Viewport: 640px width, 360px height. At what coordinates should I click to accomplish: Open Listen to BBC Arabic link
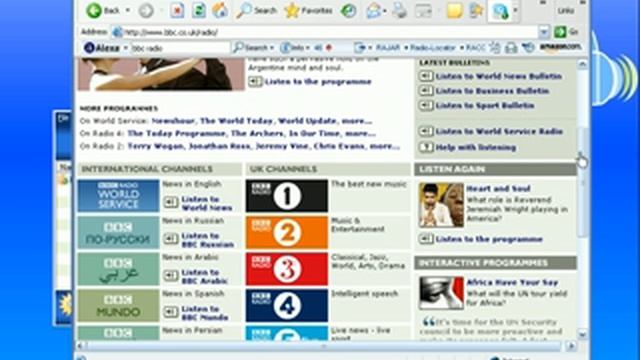click(204, 277)
